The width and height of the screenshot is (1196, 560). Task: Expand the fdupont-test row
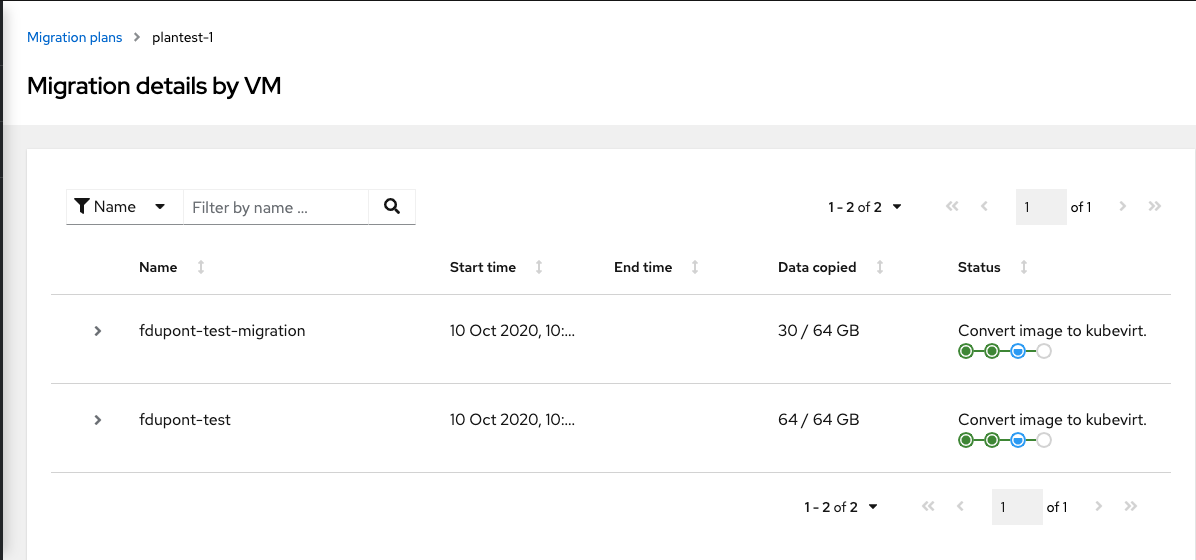pyautogui.click(x=98, y=420)
